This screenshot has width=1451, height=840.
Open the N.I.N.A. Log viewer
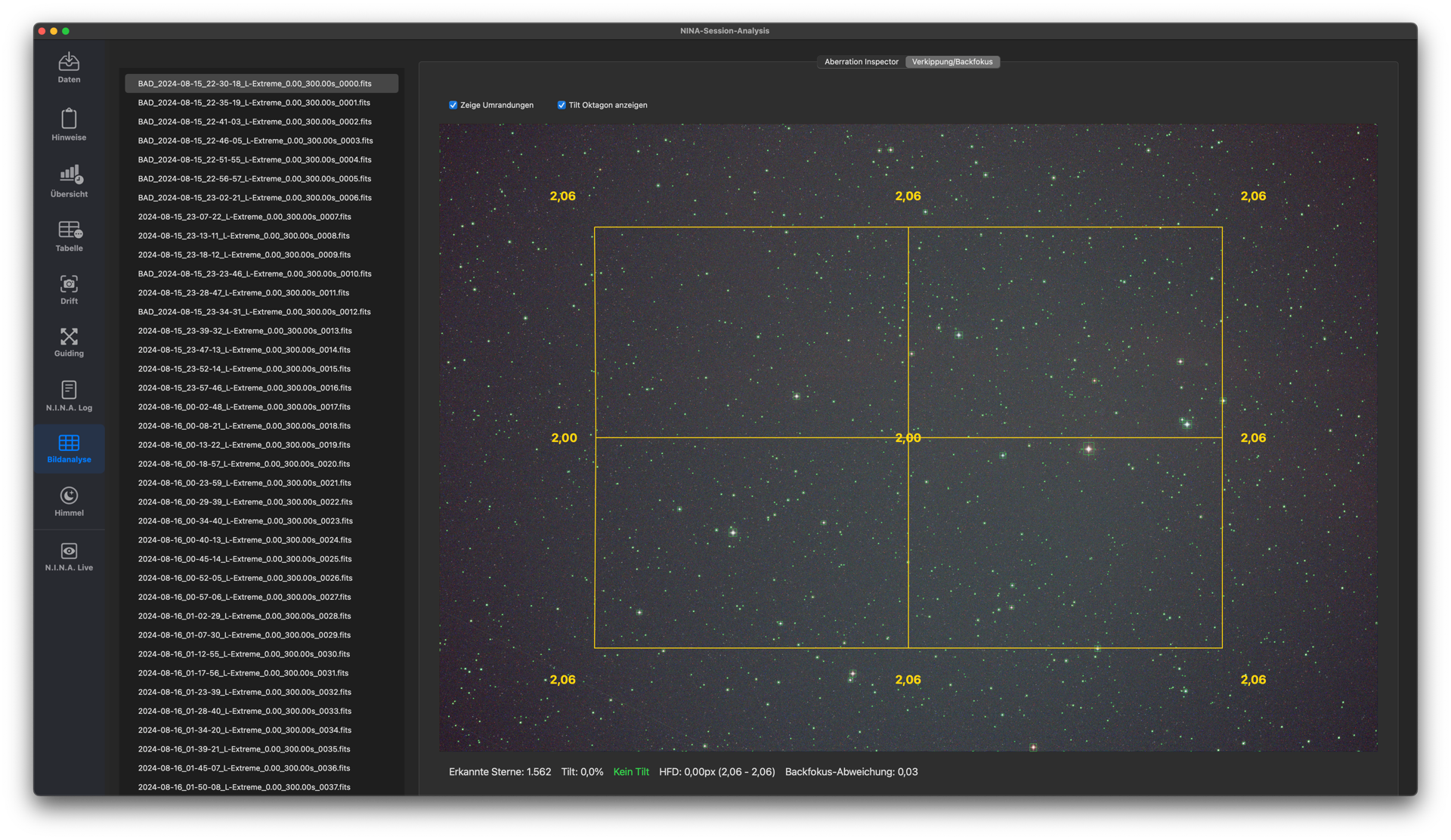(x=69, y=396)
